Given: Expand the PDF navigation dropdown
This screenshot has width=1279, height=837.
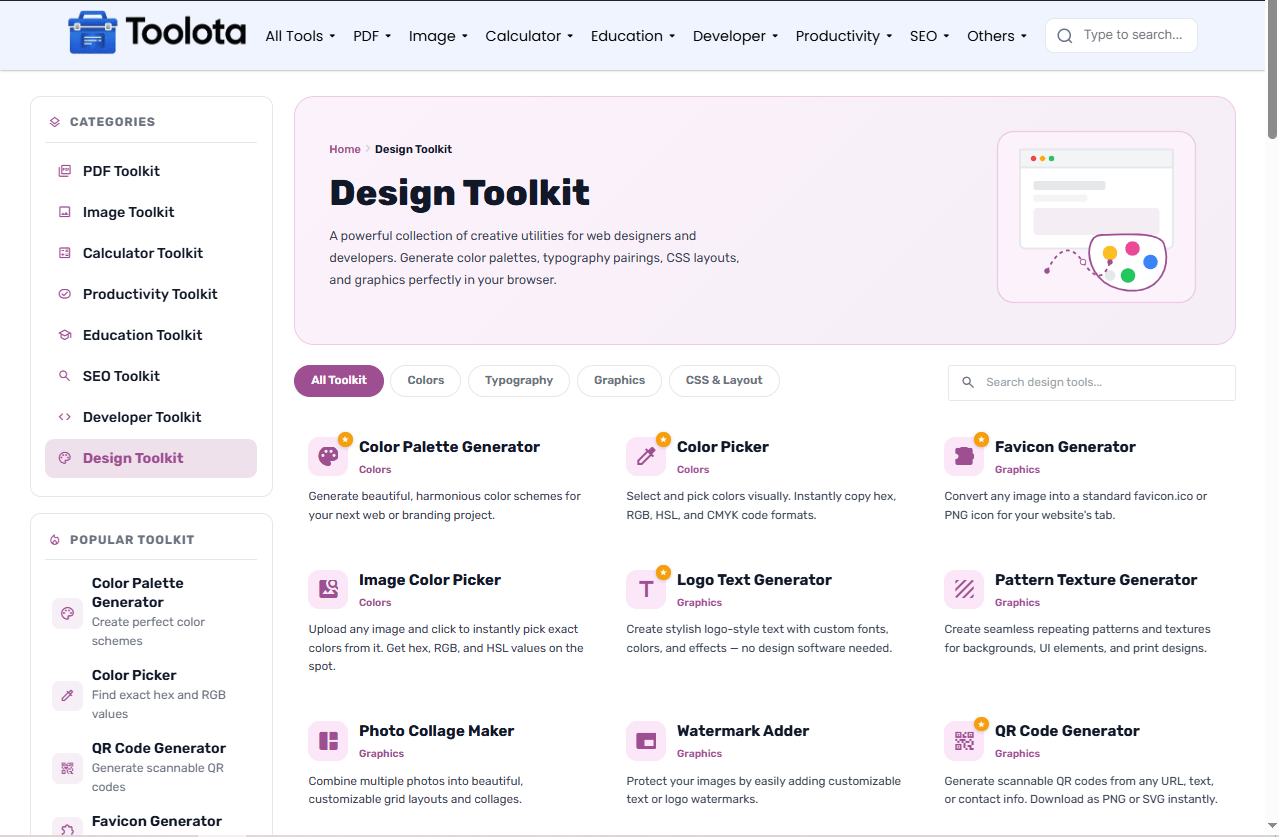Looking at the screenshot, I should coord(372,36).
